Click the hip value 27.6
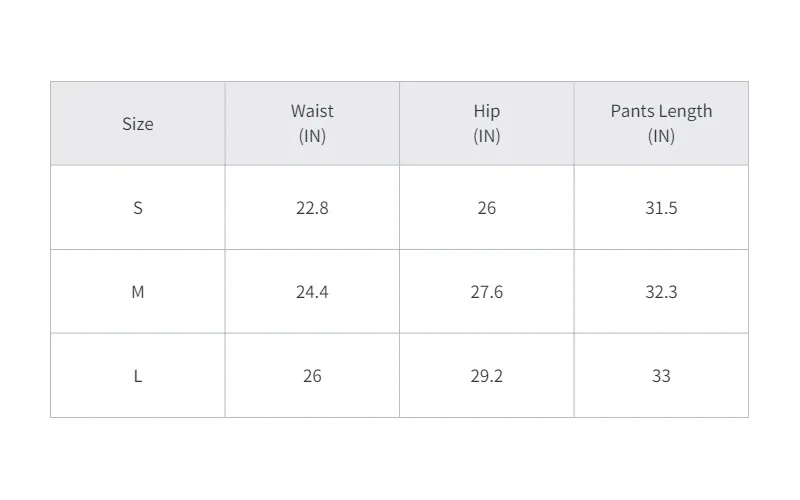The height and width of the screenshot is (500, 800). coord(487,292)
